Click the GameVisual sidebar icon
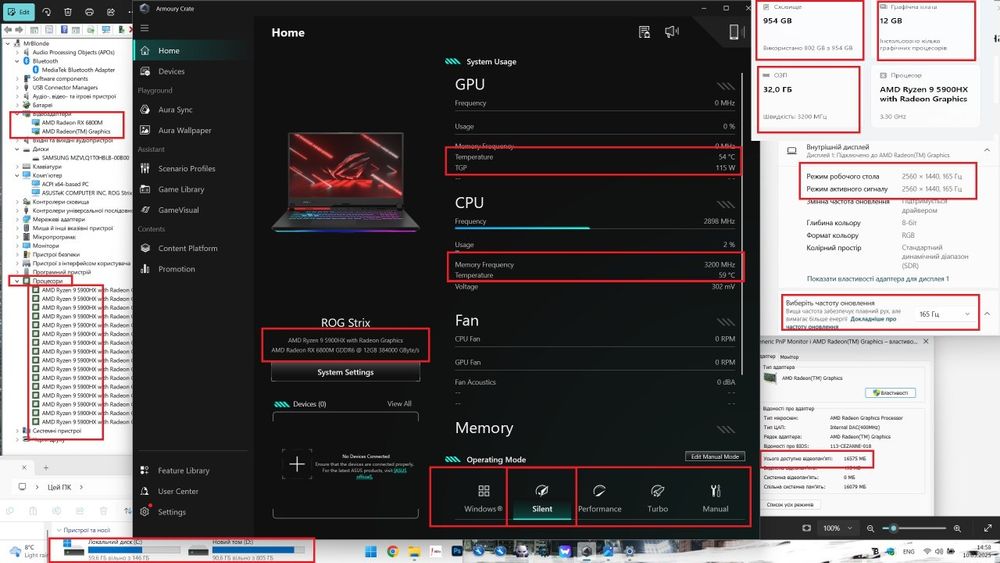 [145, 210]
